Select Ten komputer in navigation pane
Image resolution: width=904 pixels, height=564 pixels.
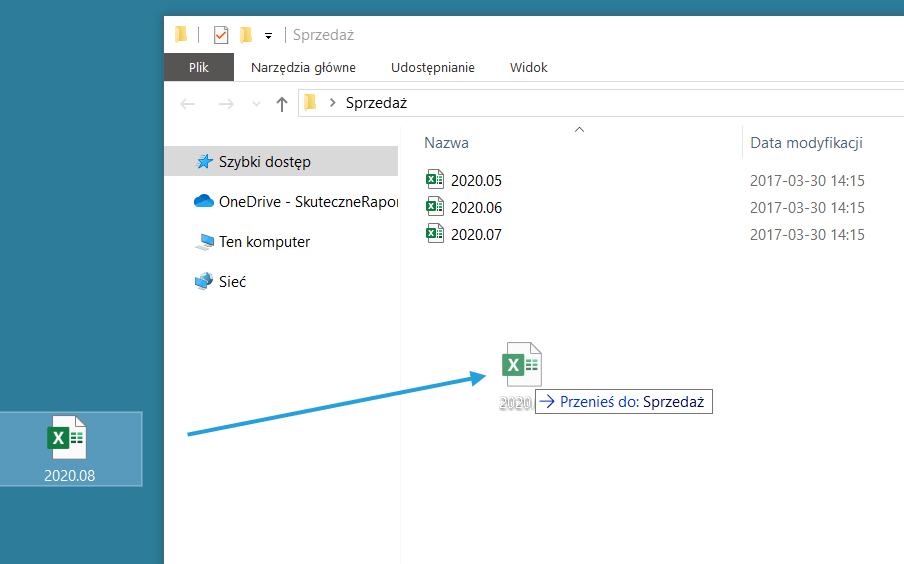tap(264, 242)
